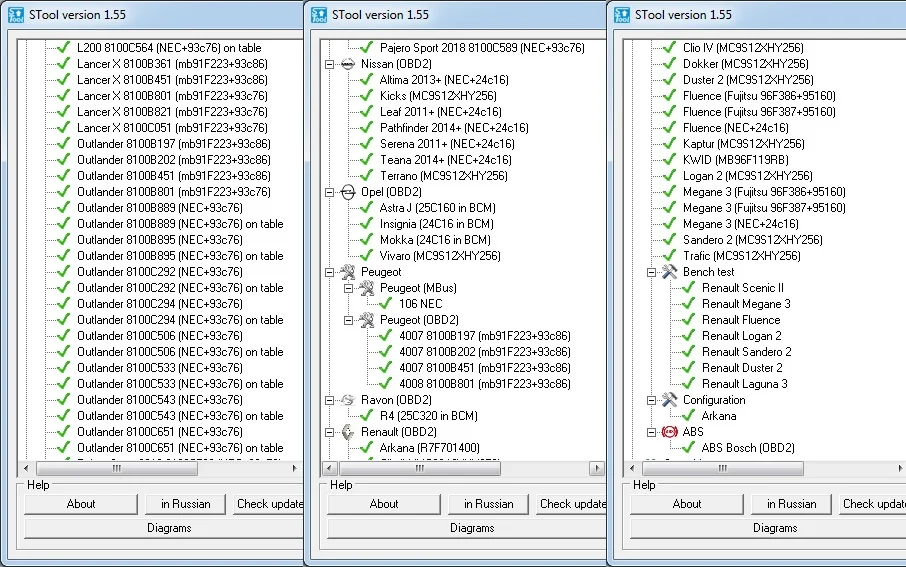This screenshot has width=906, height=567.
Task: Collapse the top-level Peugeot node
Action: click(329, 272)
